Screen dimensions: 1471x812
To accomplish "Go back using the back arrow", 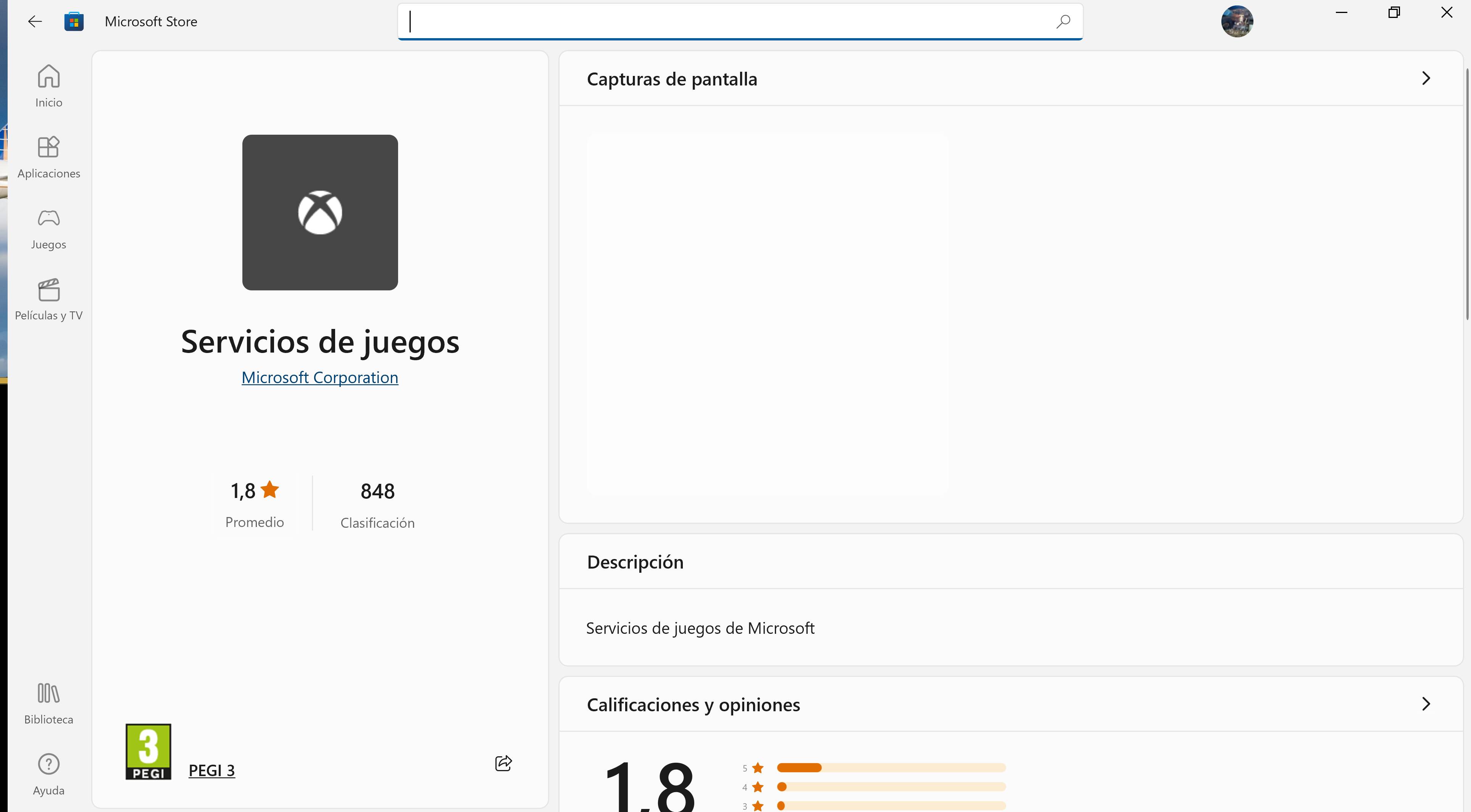I will point(35,22).
